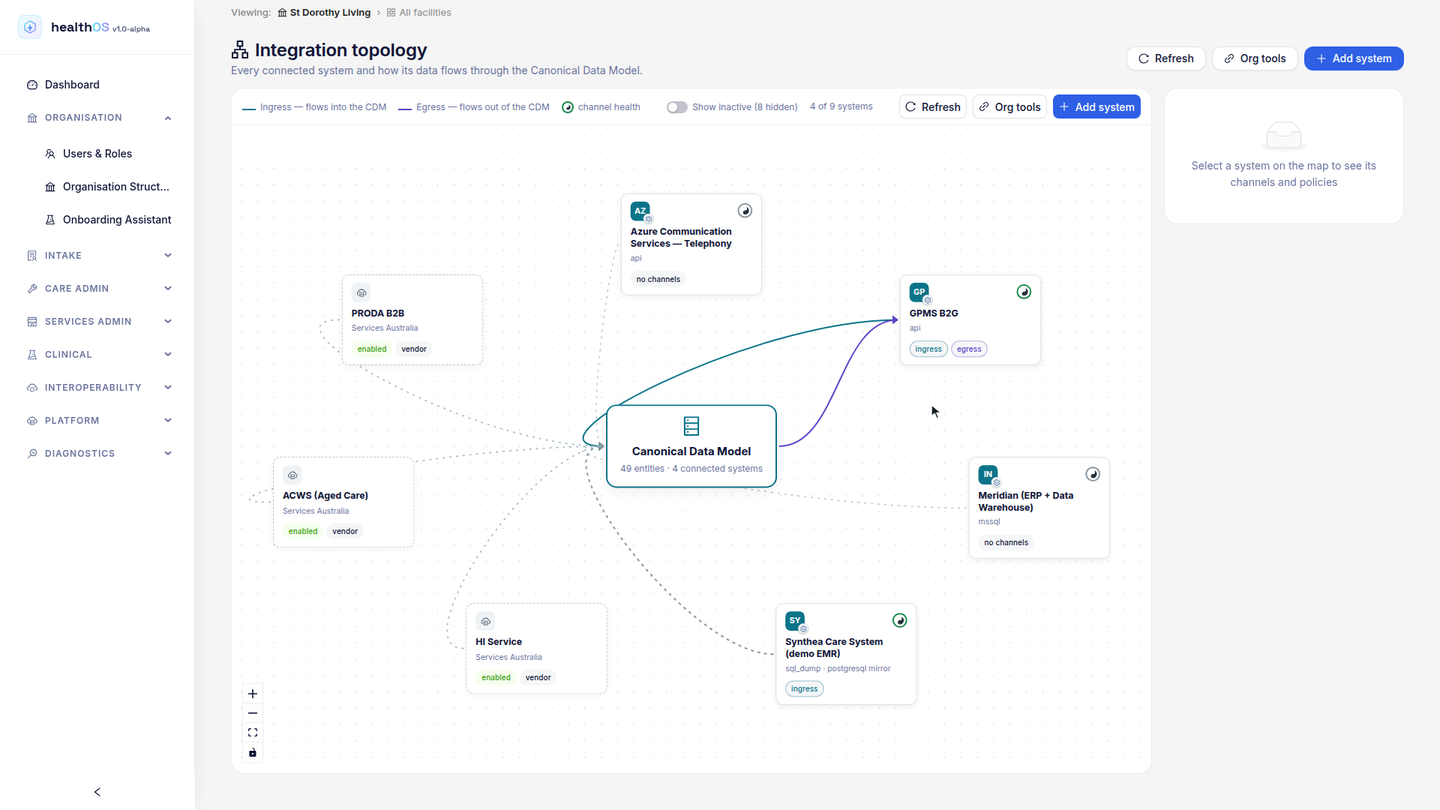Click the IN badge on Meridian card
Viewport: 1440px width, 810px height.
[x=988, y=475]
